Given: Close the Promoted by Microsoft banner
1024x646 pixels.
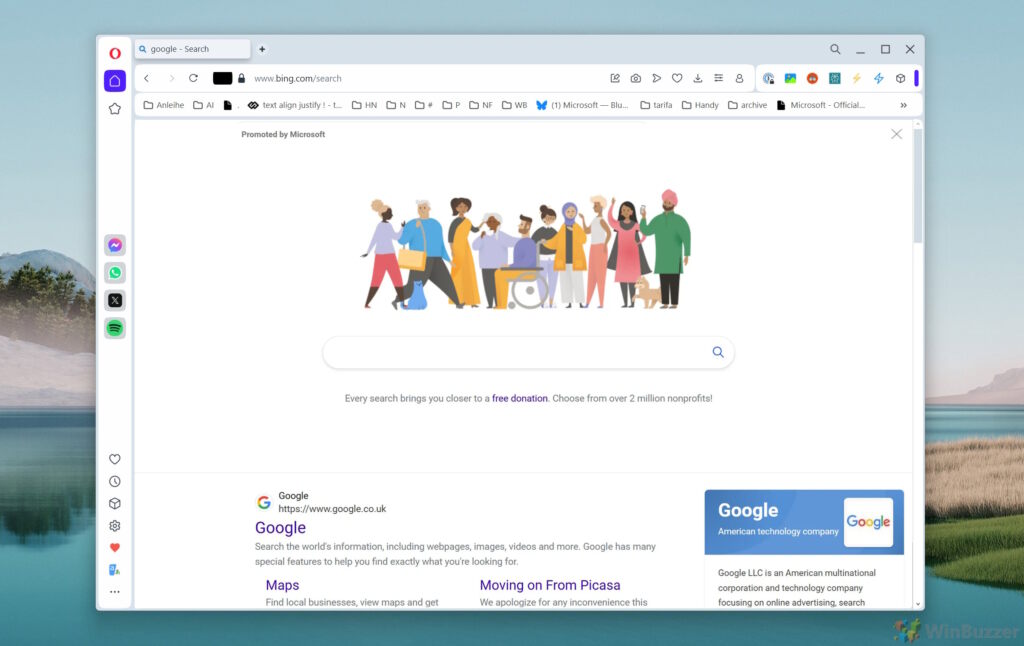Looking at the screenshot, I should pyautogui.click(x=897, y=134).
